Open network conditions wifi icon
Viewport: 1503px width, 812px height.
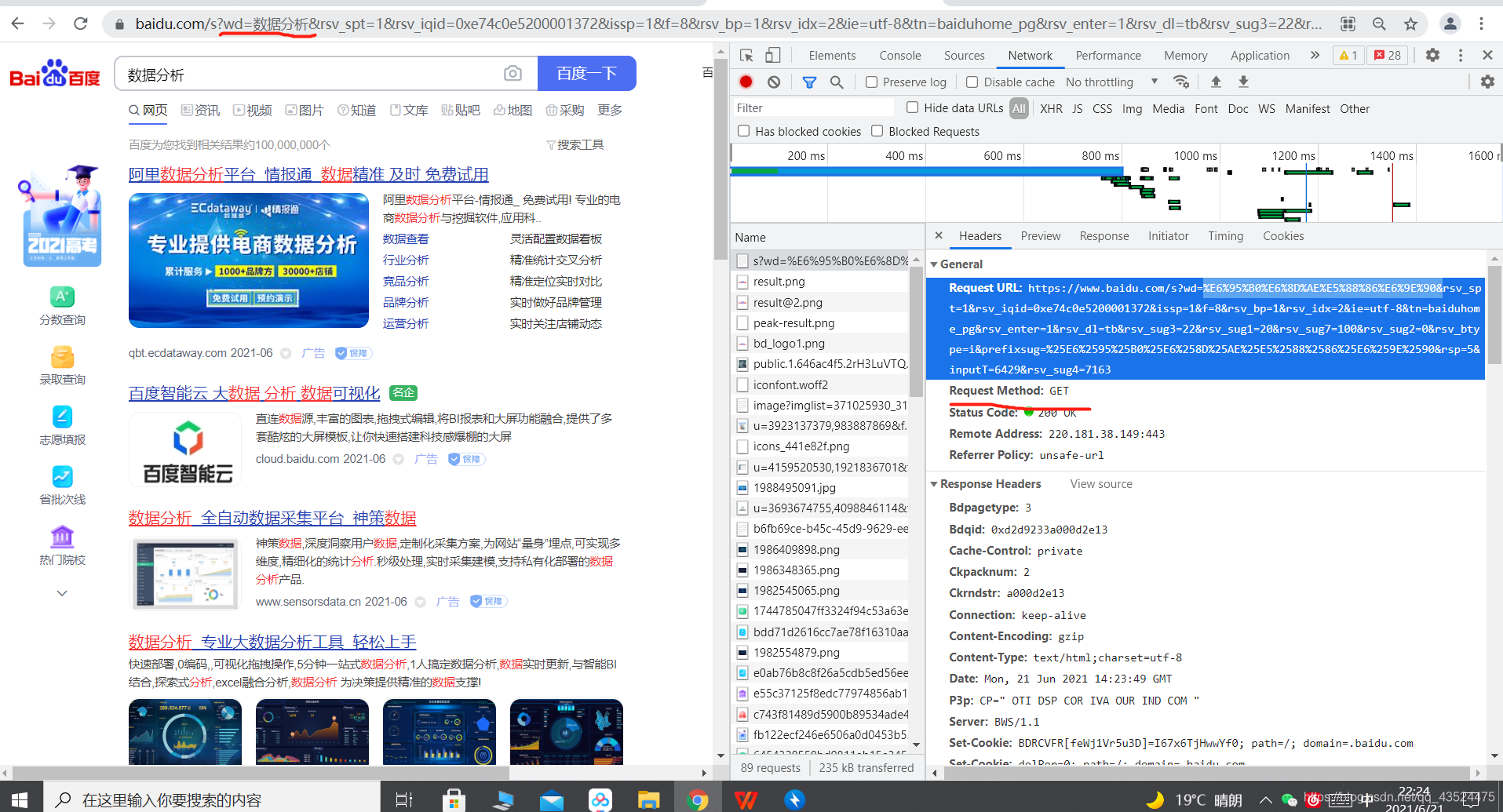(x=1181, y=82)
